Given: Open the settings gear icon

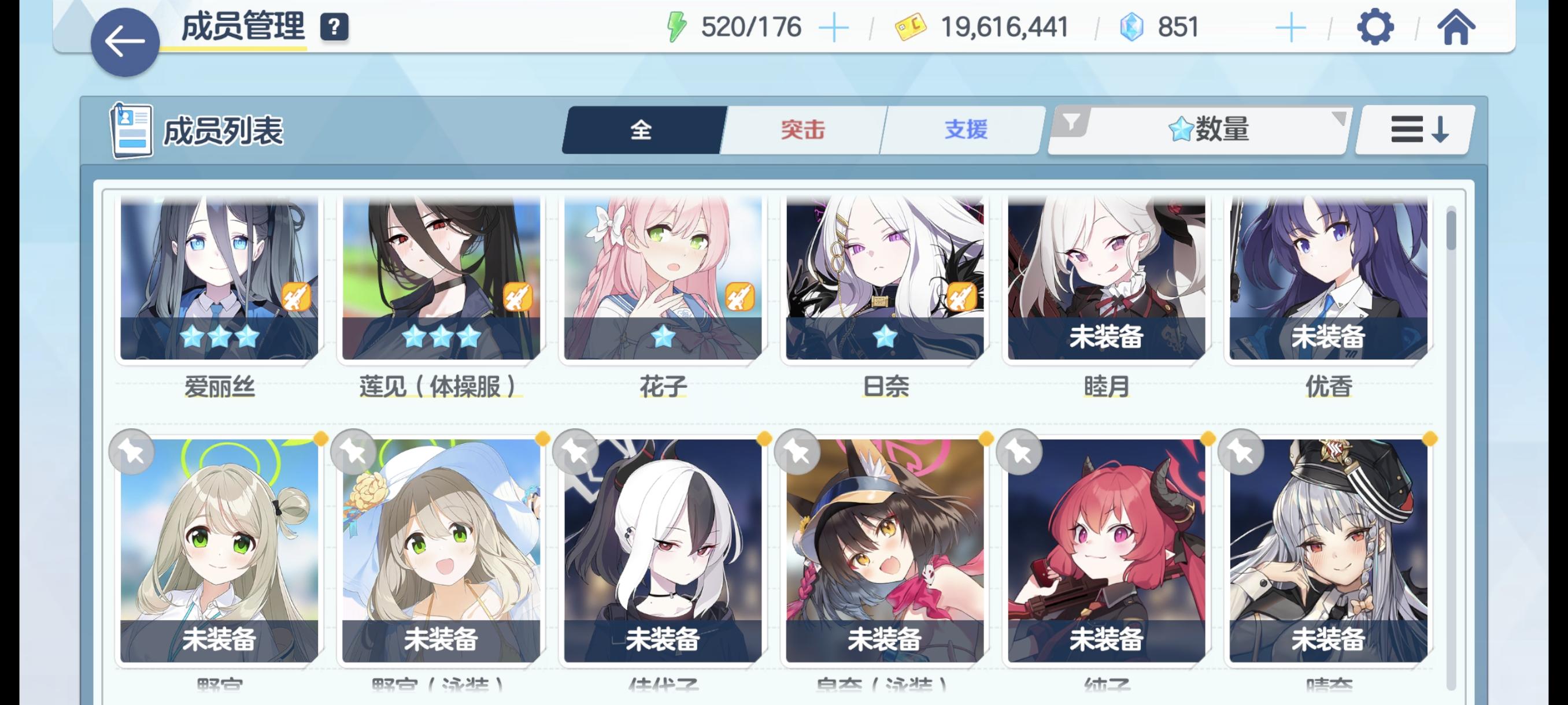Looking at the screenshot, I should tap(1375, 27).
